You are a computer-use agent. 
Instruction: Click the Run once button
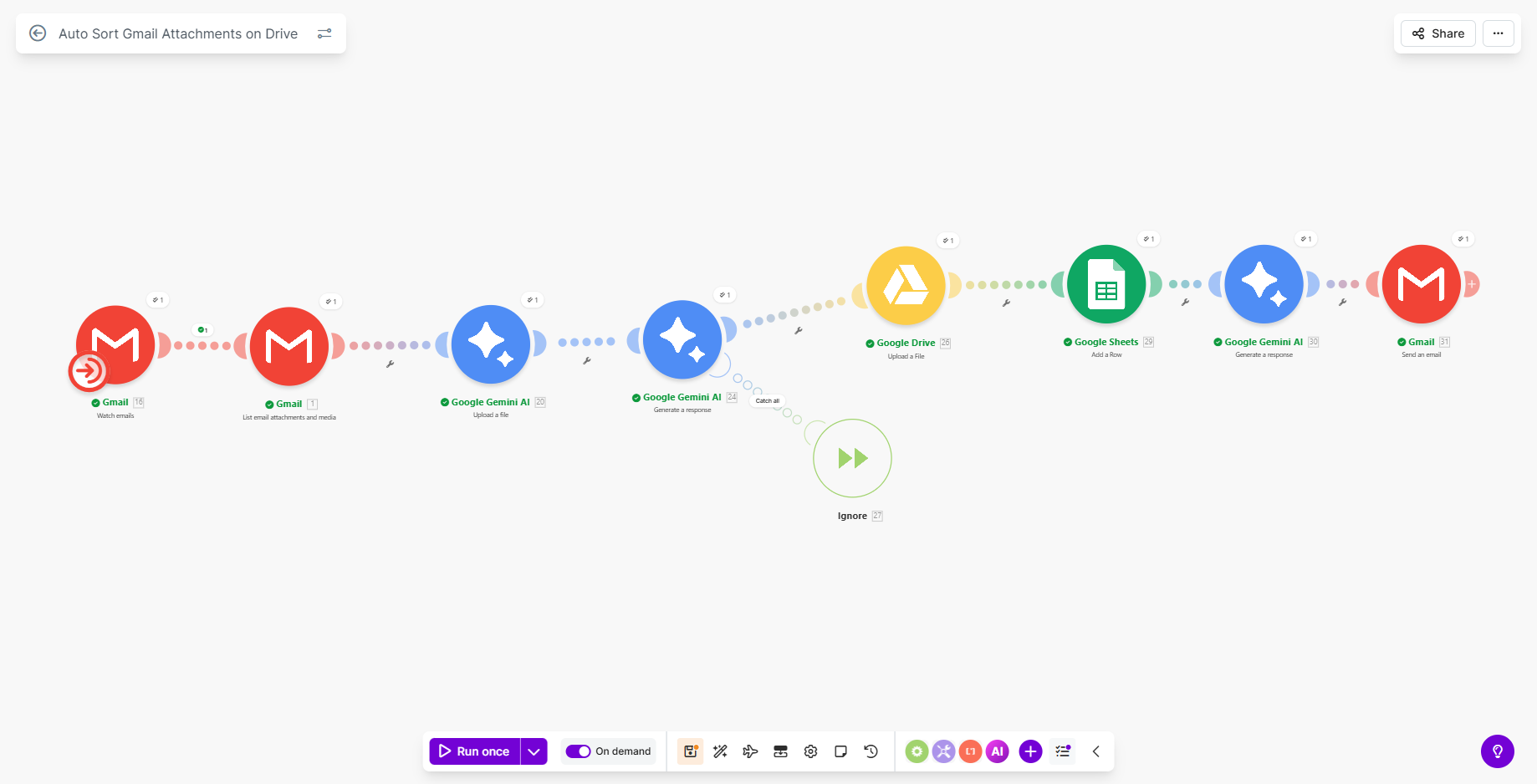tap(474, 751)
